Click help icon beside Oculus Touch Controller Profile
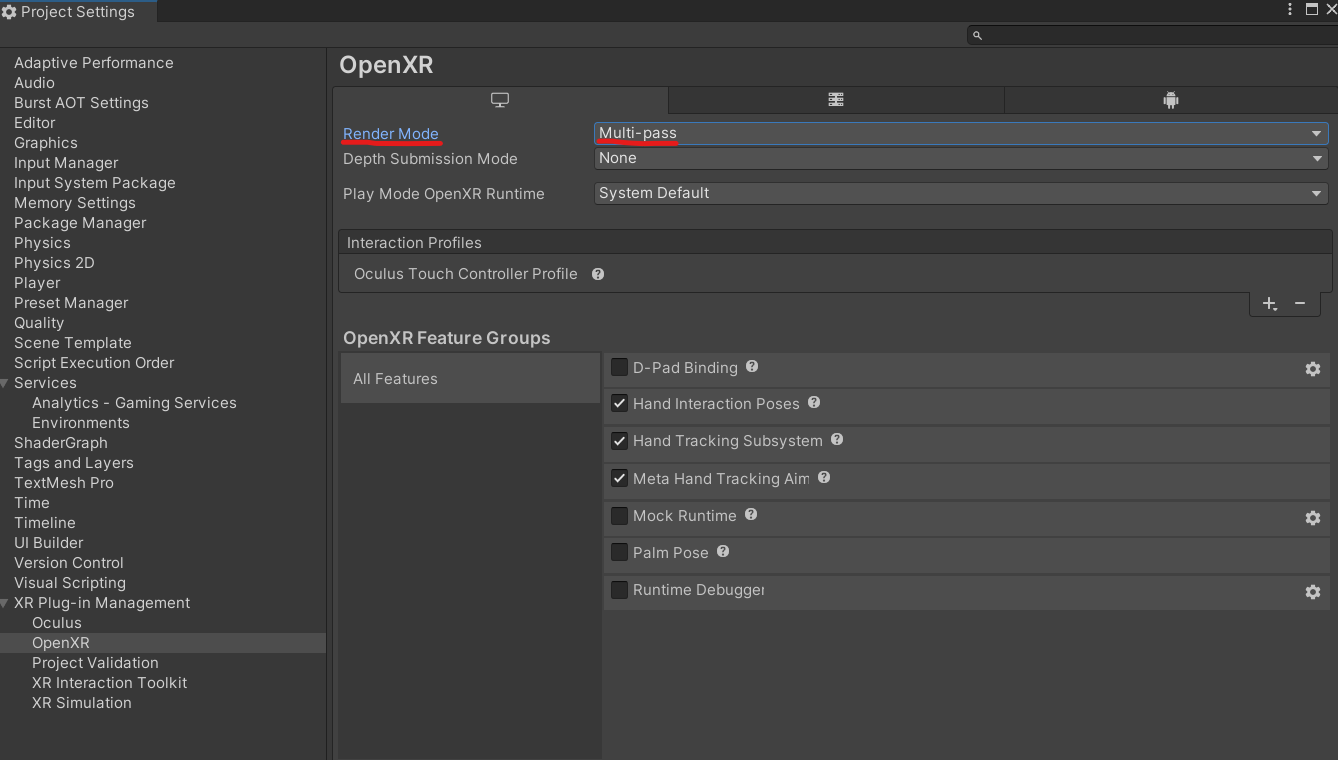The width and height of the screenshot is (1338, 760). point(598,274)
